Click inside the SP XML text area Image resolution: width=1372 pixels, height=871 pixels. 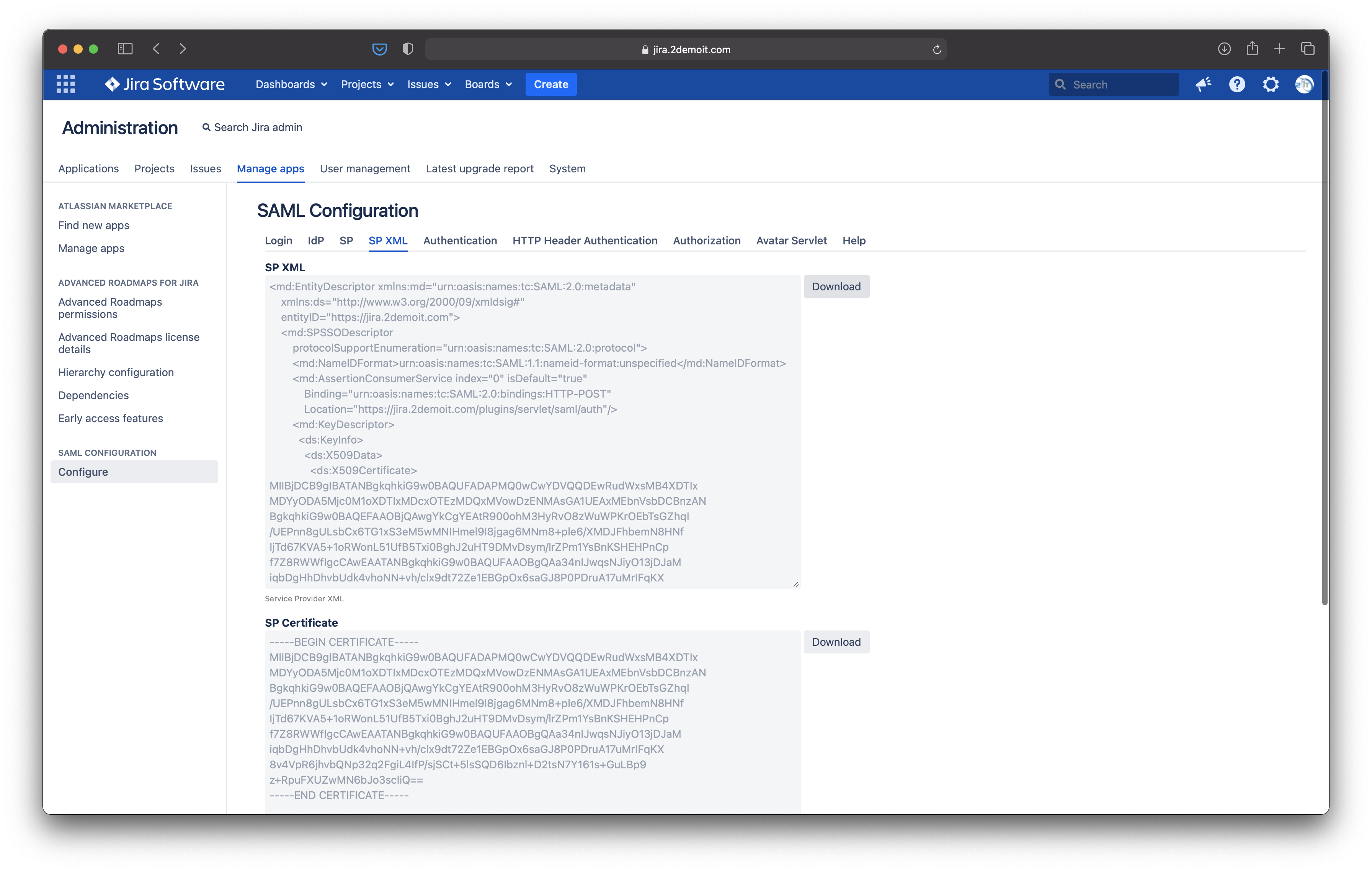[x=533, y=432]
